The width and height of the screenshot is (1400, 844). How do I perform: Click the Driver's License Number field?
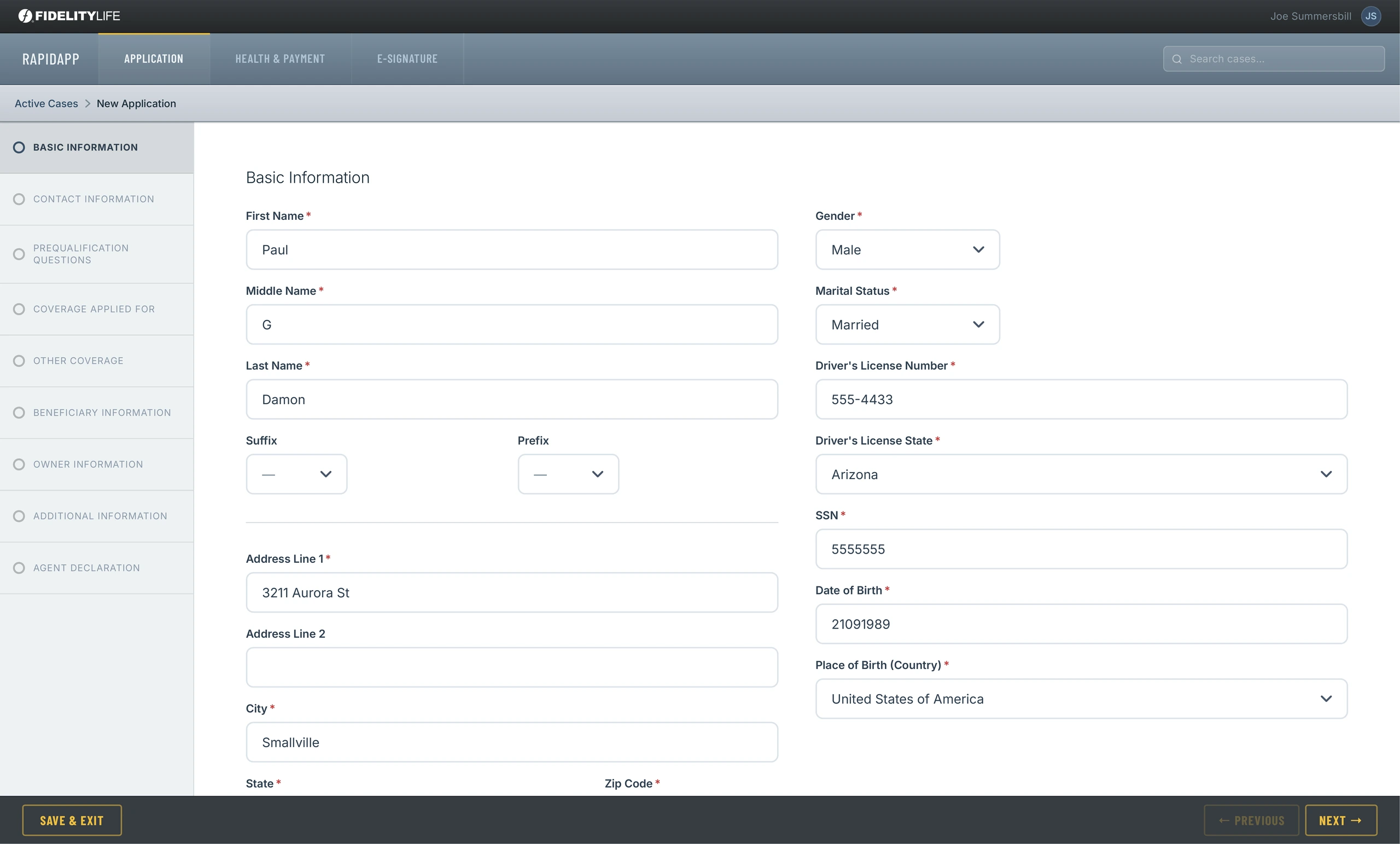coord(1081,399)
